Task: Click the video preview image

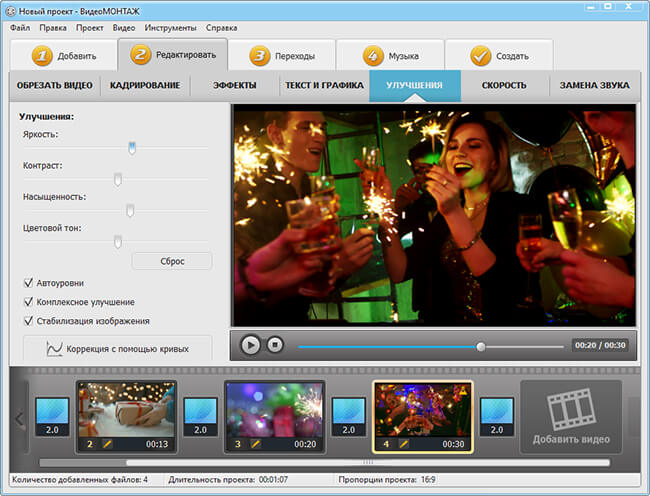Action: tap(434, 215)
